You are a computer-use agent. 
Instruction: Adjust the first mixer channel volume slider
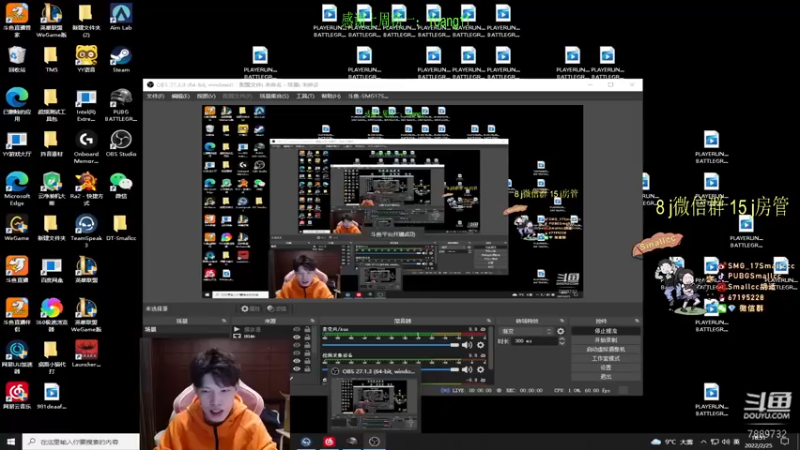pyautogui.click(x=391, y=345)
